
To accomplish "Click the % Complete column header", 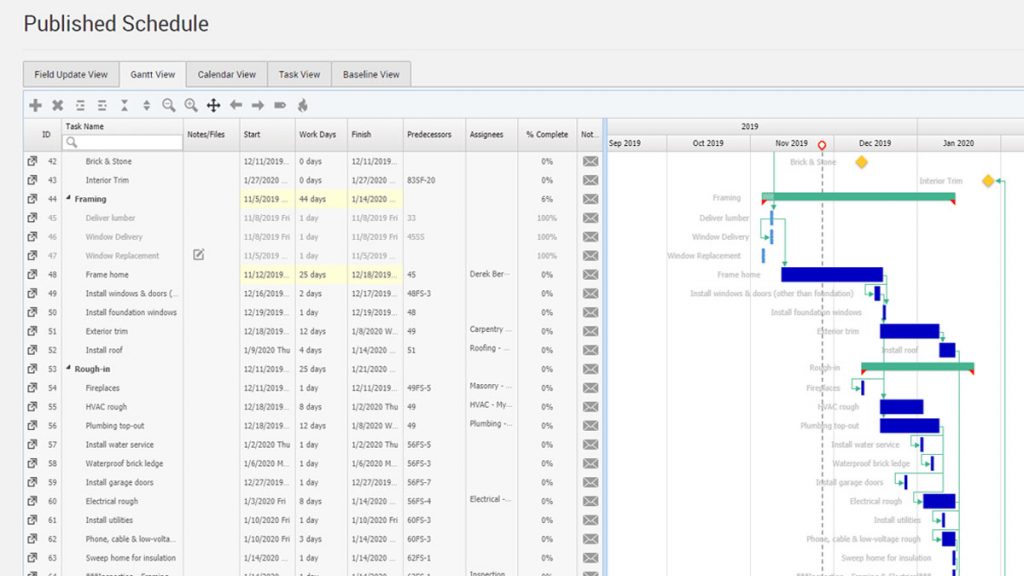I will coord(546,134).
